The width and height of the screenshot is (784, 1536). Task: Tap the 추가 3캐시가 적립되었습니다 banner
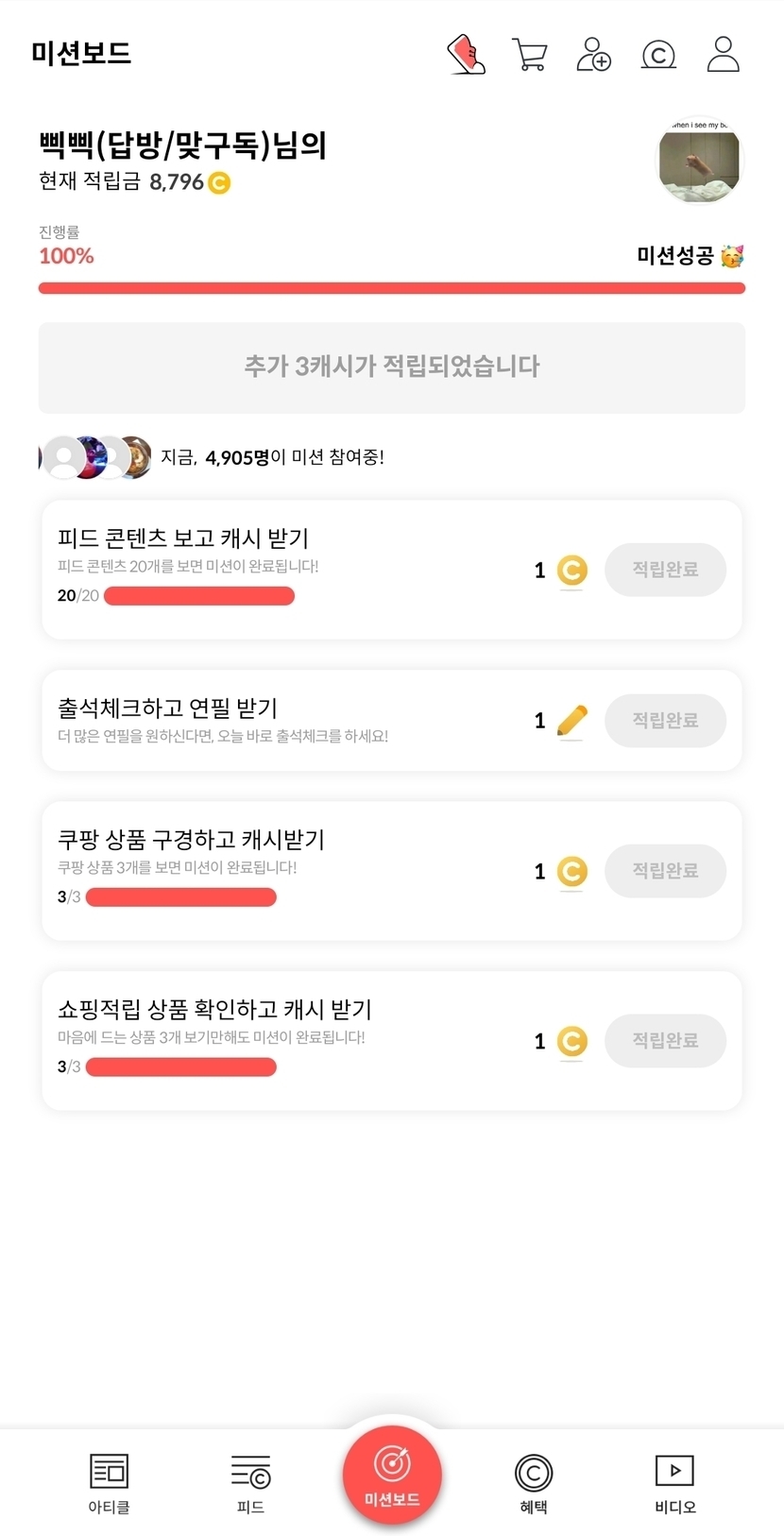391,367
